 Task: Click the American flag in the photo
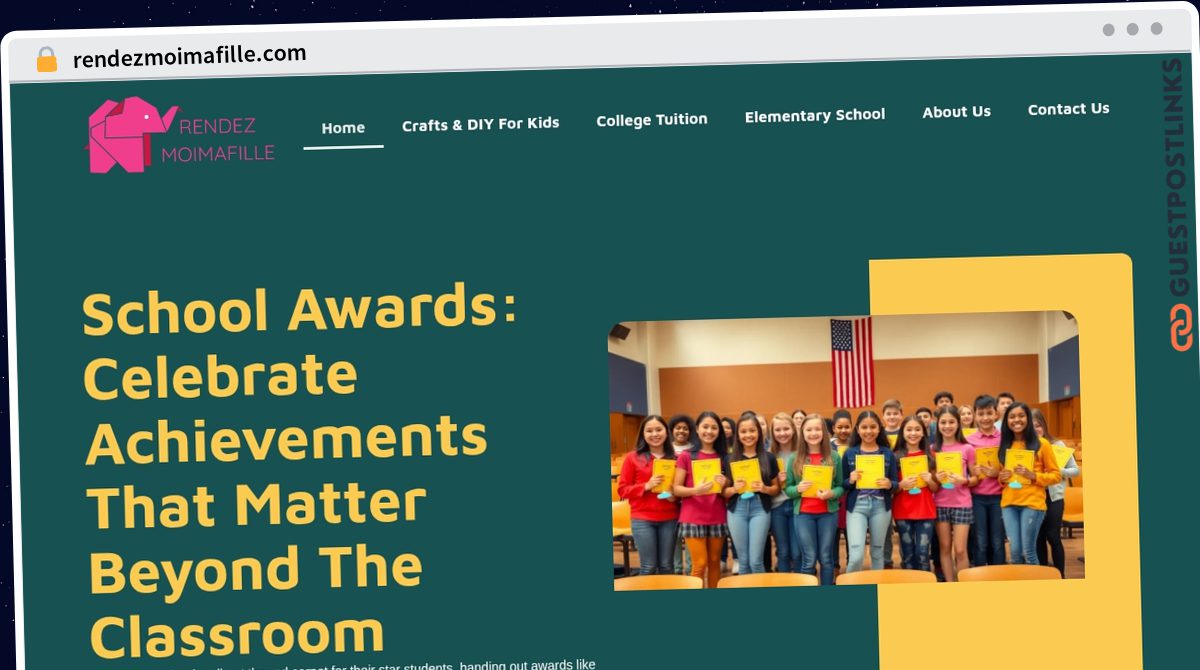click(852, 362)
